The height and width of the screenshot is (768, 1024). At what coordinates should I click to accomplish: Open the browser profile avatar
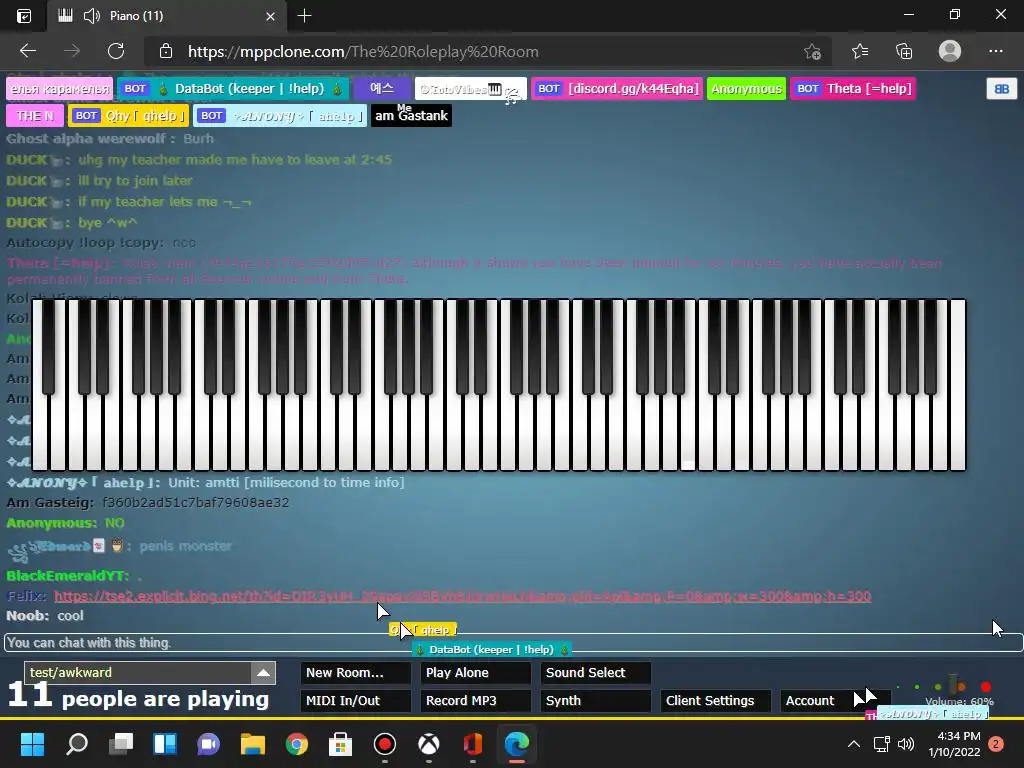pyautogui.click(x=950, y=51)
